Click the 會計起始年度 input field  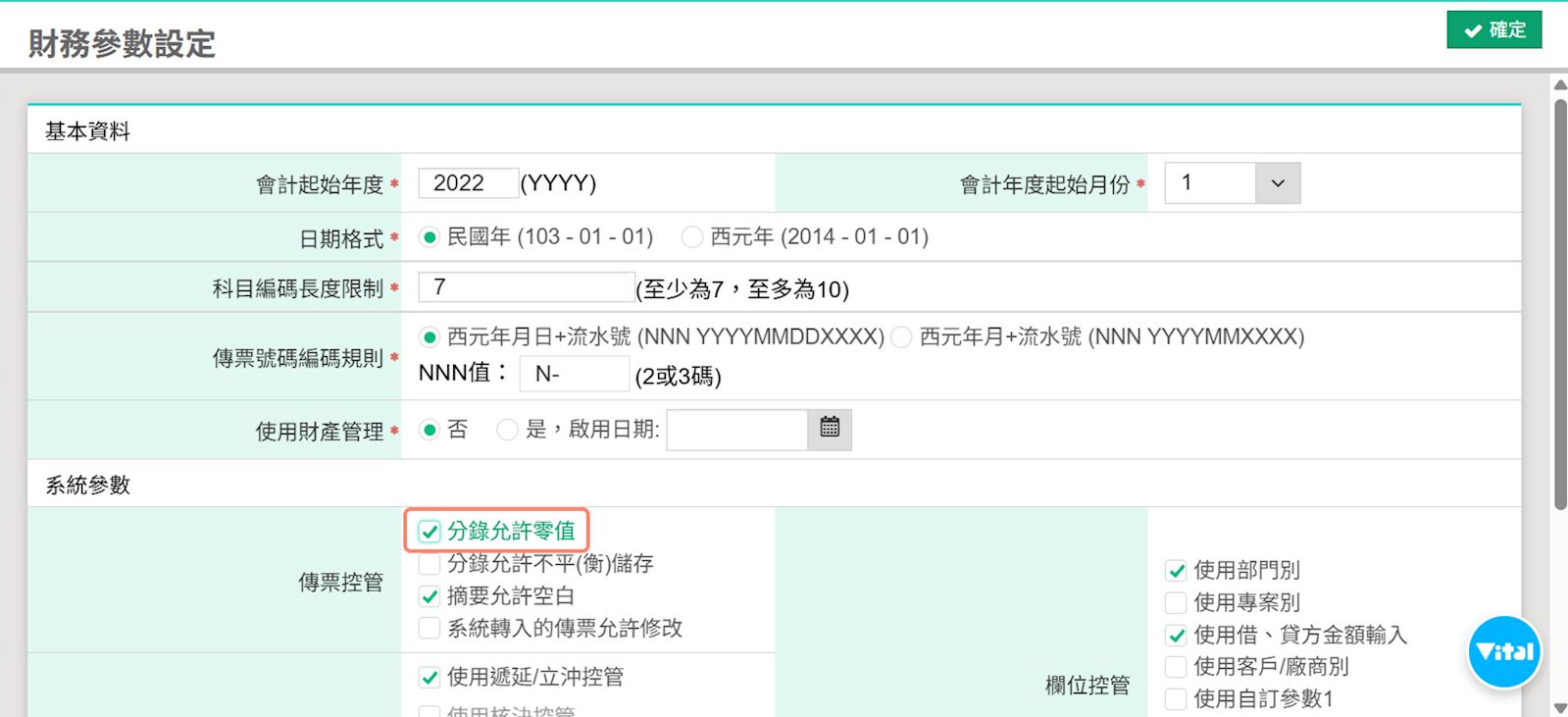coord(468,183)
